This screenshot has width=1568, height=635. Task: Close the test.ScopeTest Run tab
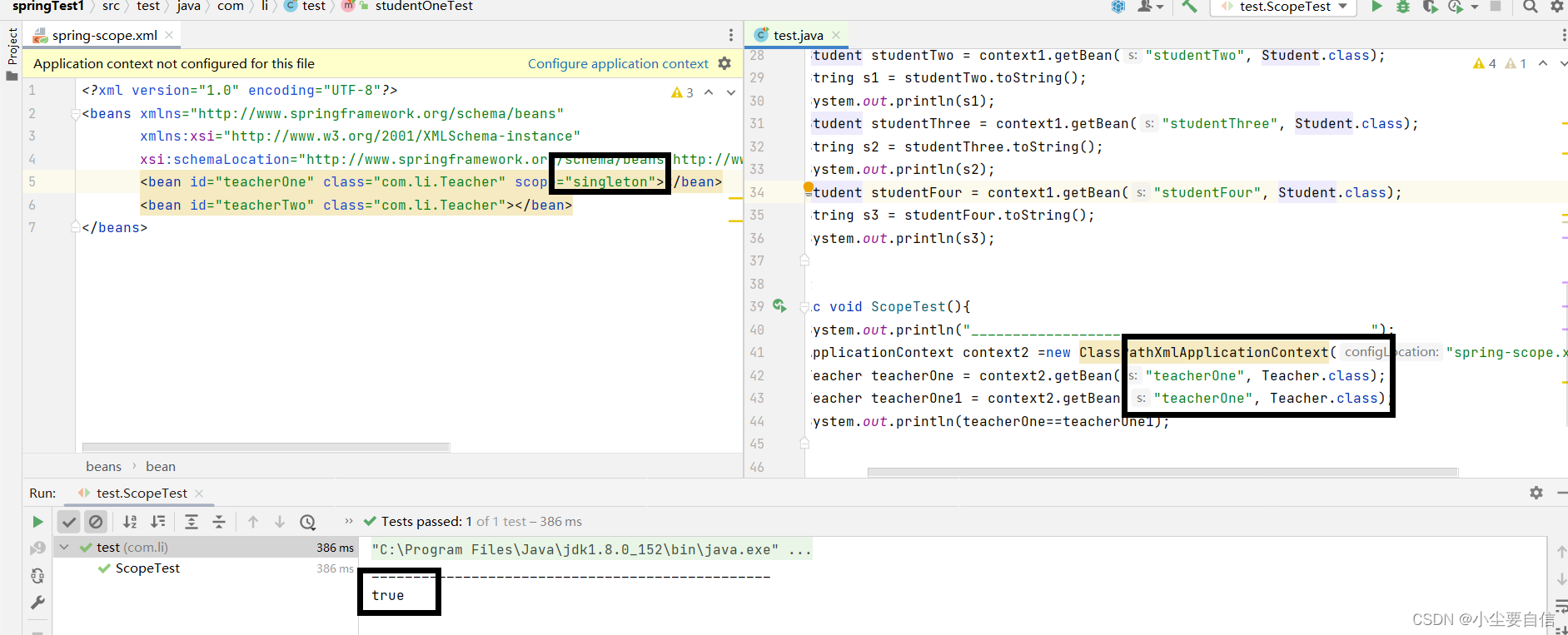pos(199,494)
